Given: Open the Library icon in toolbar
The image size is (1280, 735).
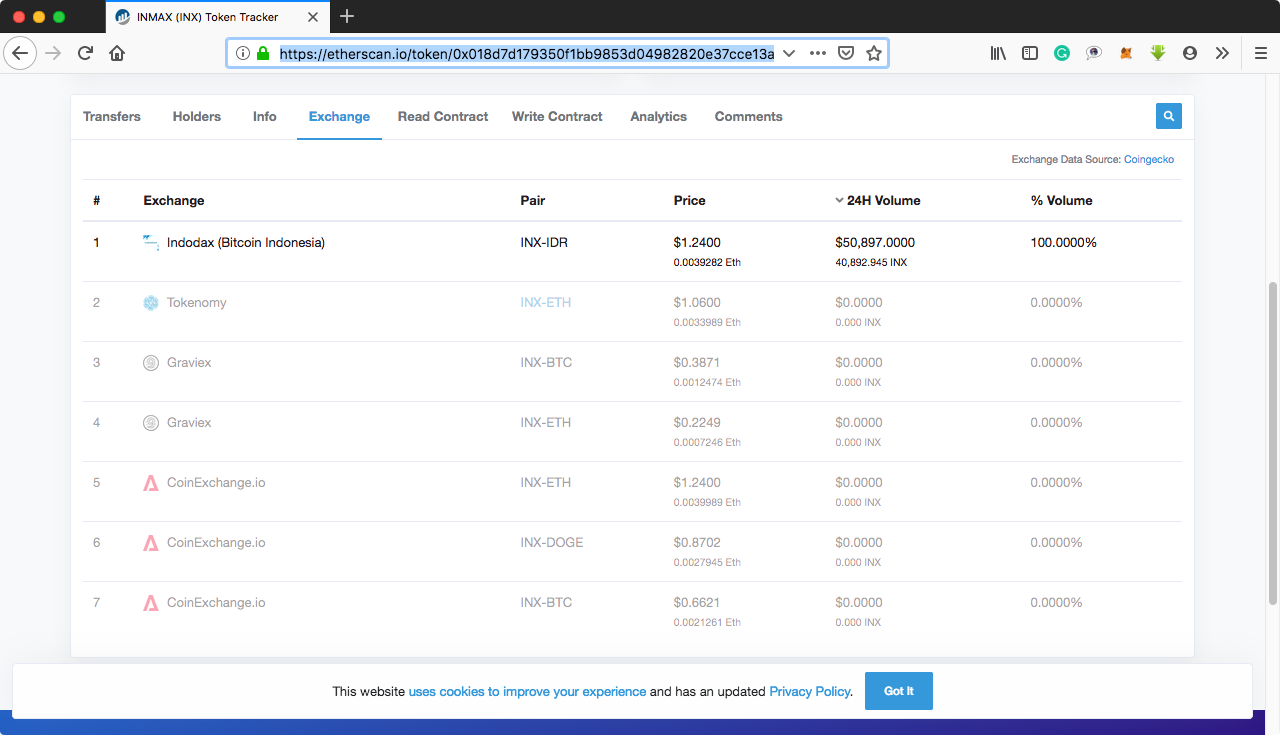Looking at the screenshot, I should (998, 53).
